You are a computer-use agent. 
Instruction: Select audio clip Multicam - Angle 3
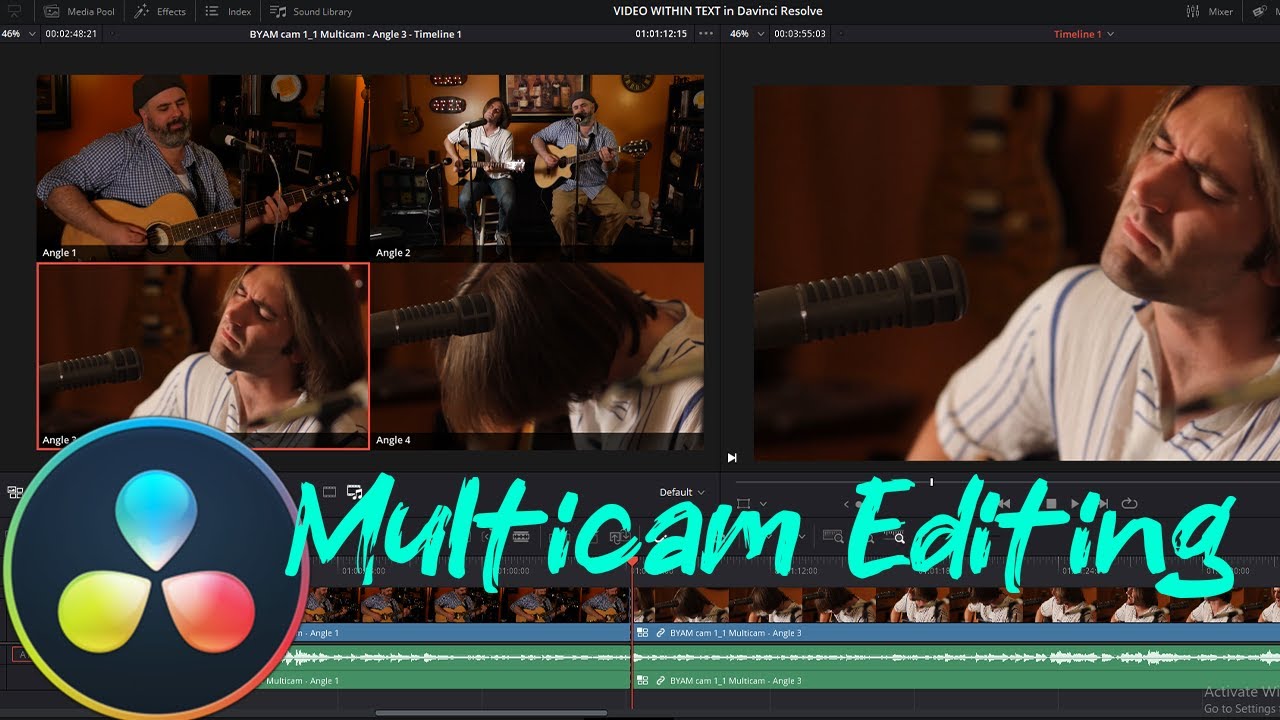[957, 681]
